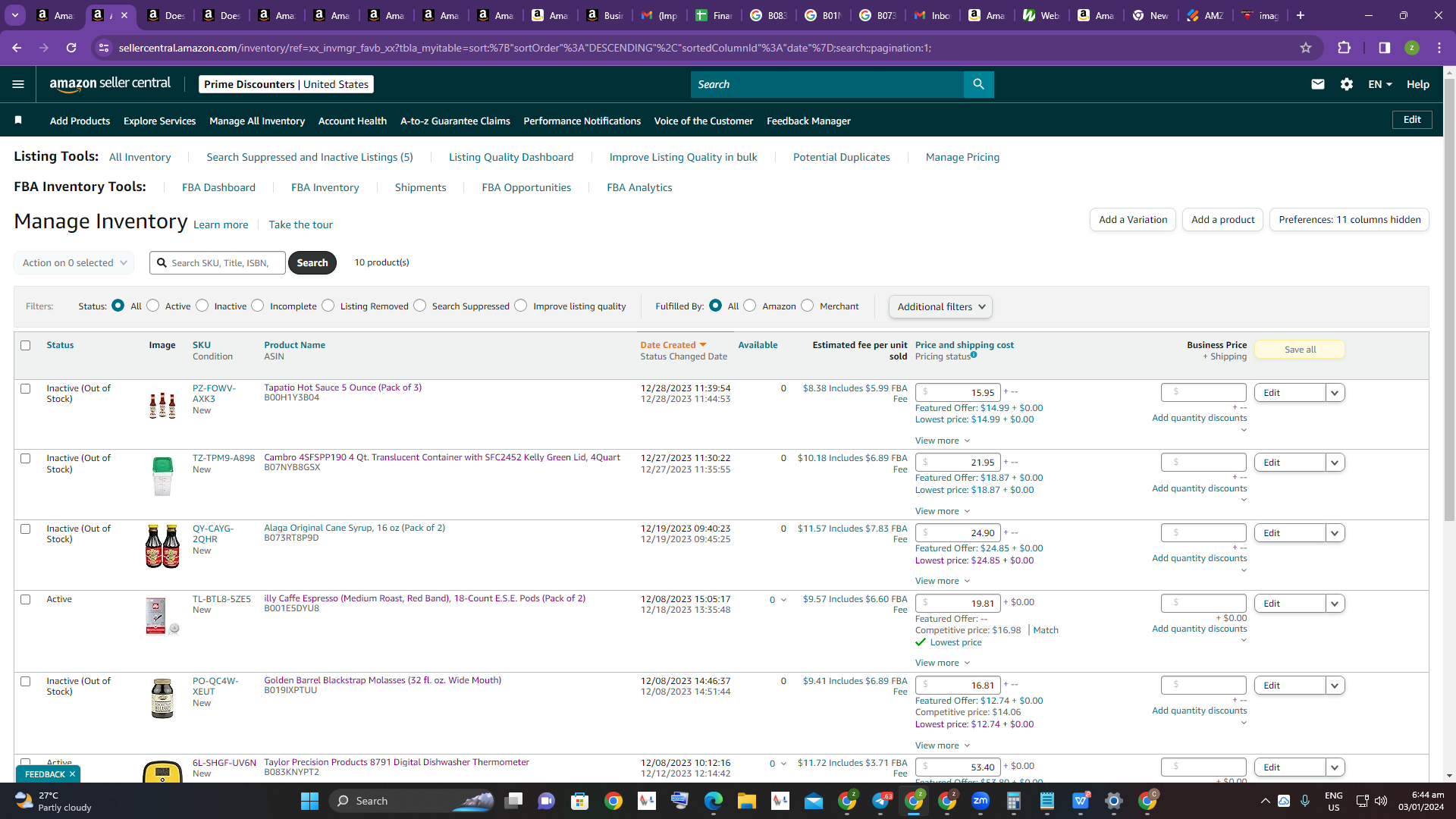Select the Cambro Translucent Container row checkbox
The width and height of the screenshot is (1456, 819).
25,459
